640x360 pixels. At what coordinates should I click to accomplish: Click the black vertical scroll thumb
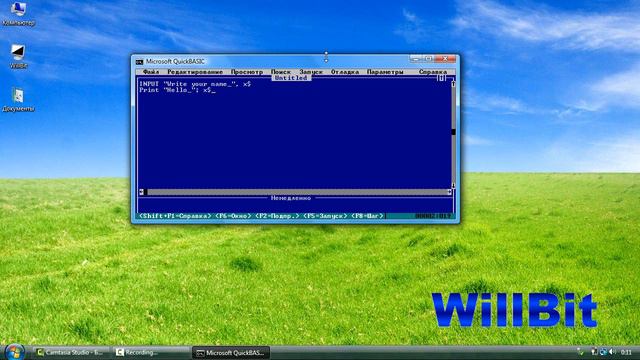(x=453, y=132)
